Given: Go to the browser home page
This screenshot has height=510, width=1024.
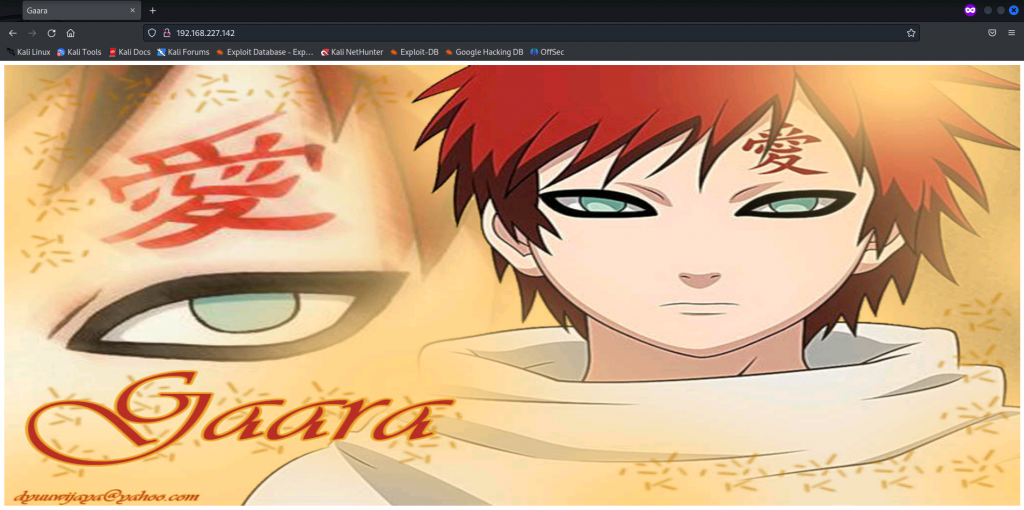Looking at the screenshot, I should pyautogui.click(x=71, y=33).
